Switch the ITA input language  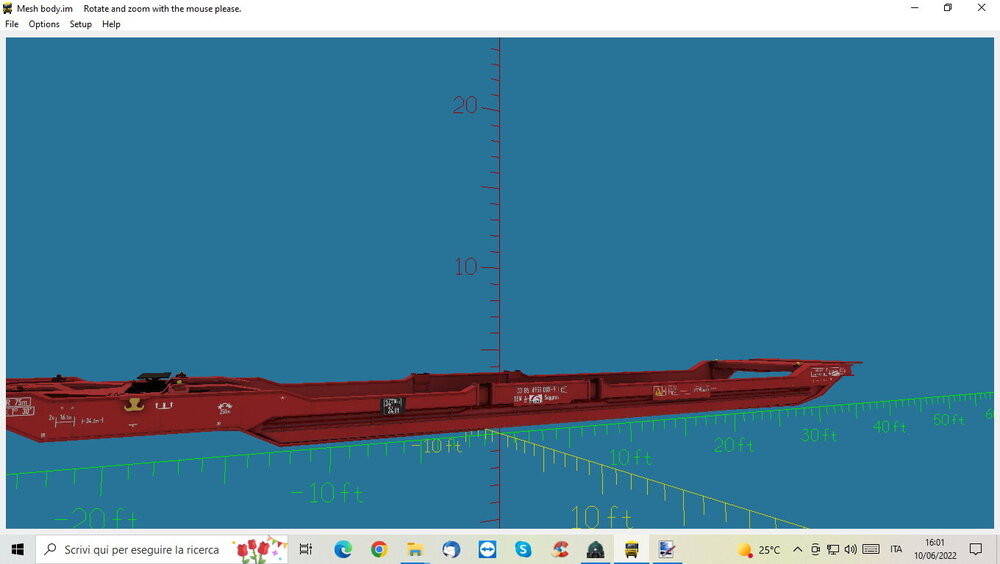coord(896,549)
